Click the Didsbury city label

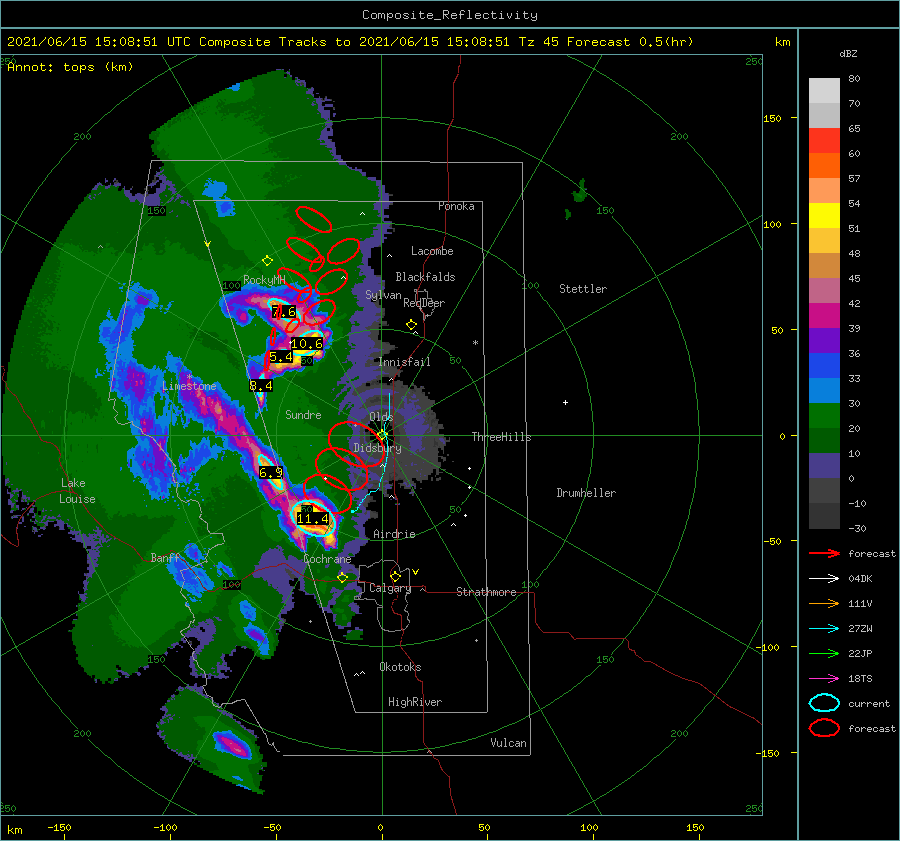(x=377, y=448)
